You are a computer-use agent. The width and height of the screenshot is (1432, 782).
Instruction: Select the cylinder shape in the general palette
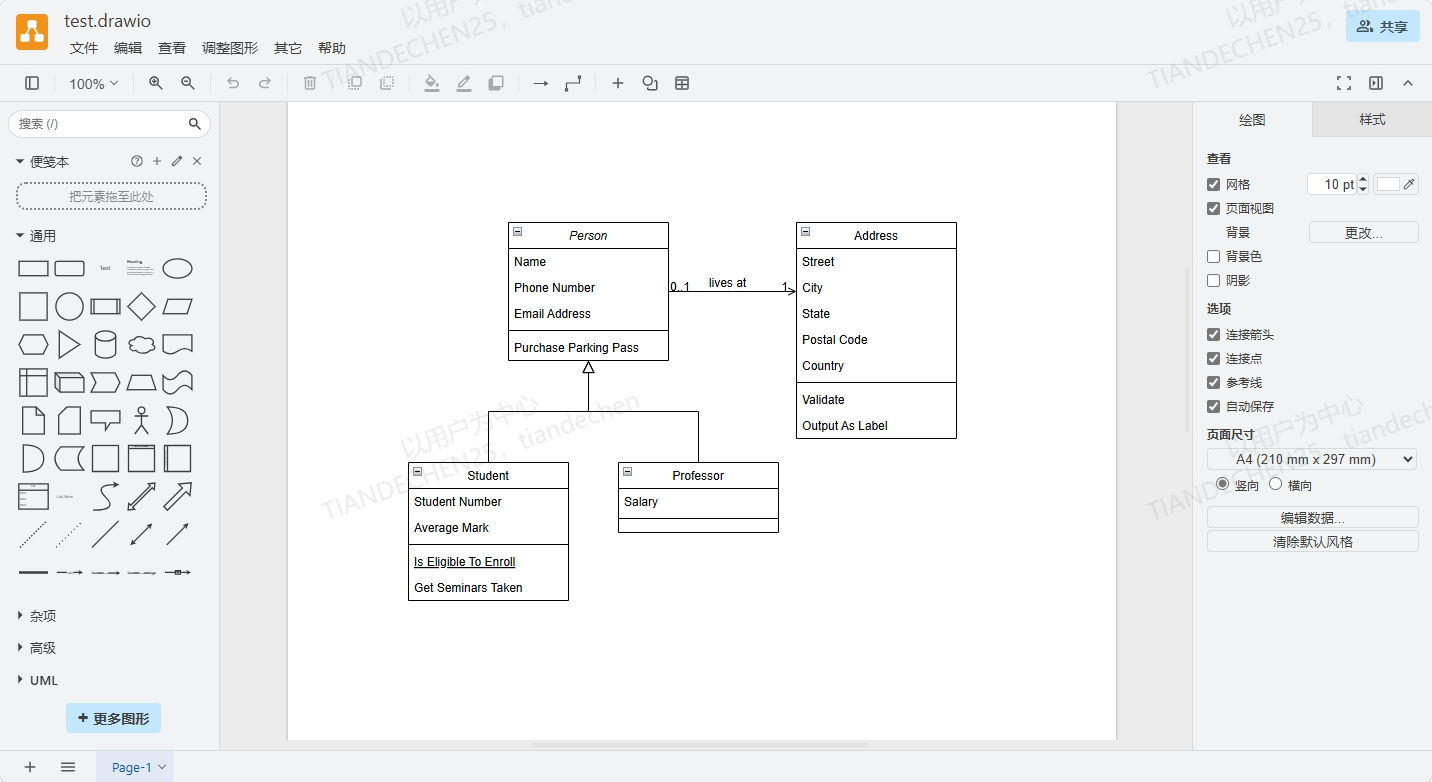(105, 345)
